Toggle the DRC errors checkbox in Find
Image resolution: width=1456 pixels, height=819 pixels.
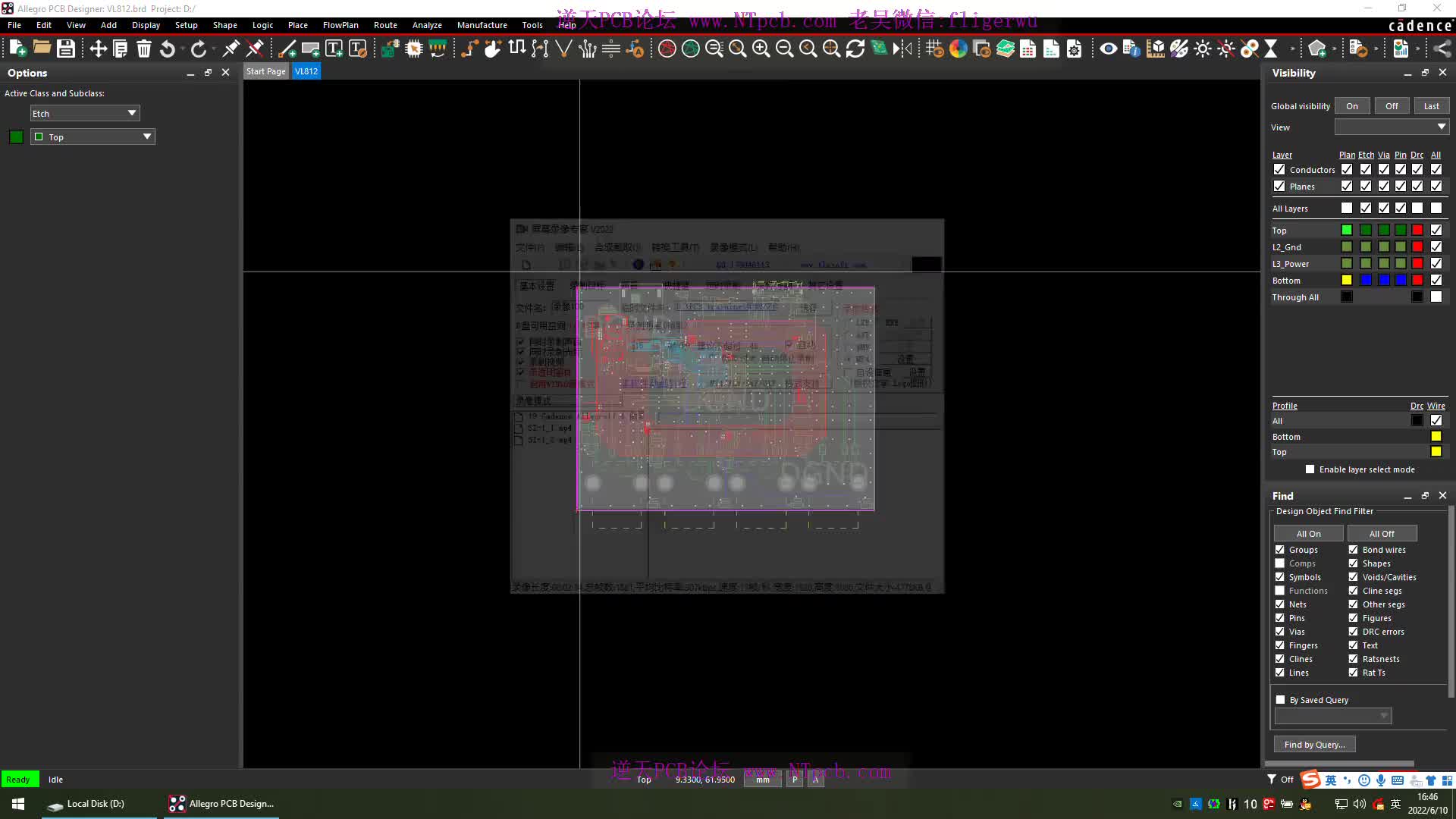click(x=1353, y=632)
